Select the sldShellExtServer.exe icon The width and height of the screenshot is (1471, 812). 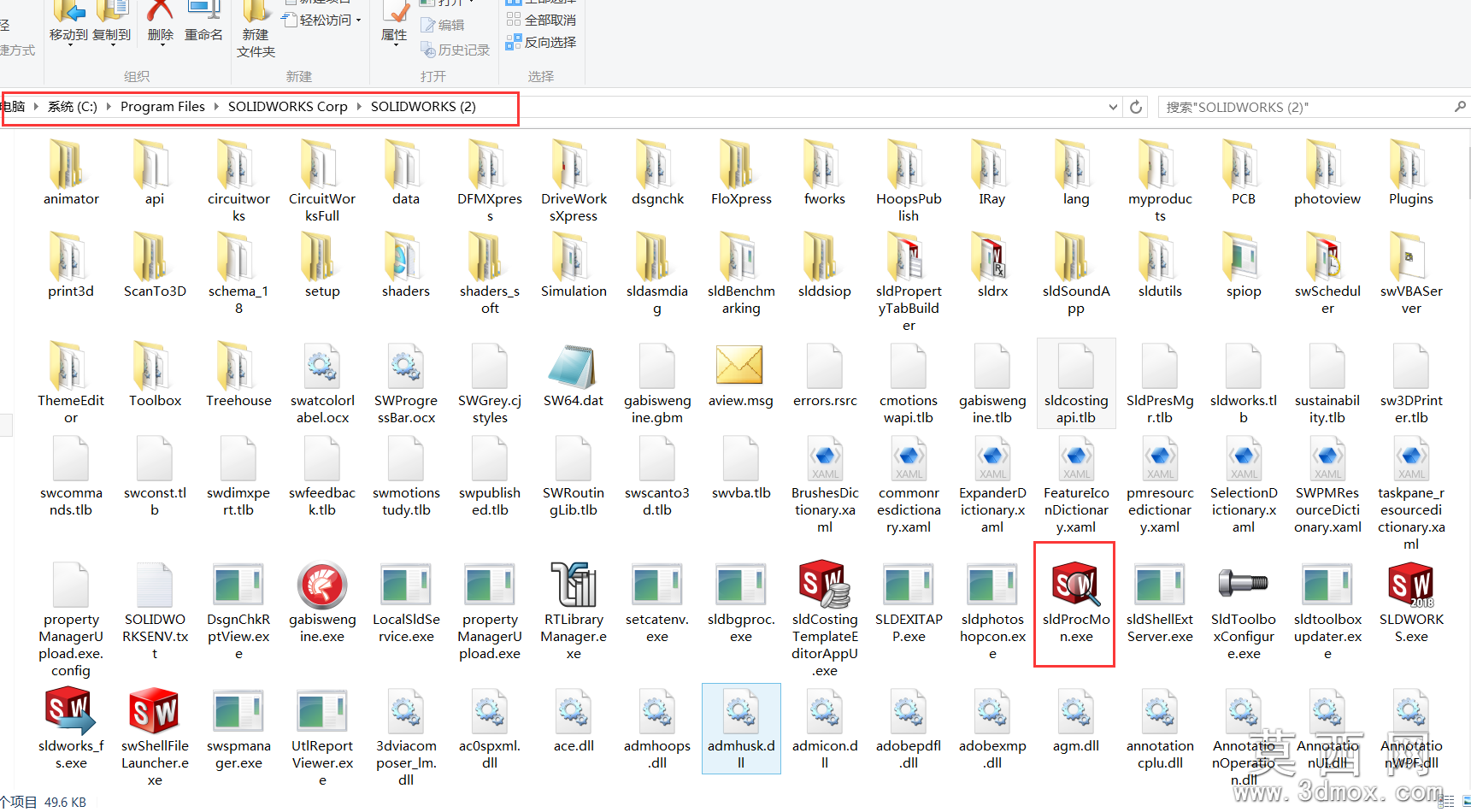click(1159, 585)
